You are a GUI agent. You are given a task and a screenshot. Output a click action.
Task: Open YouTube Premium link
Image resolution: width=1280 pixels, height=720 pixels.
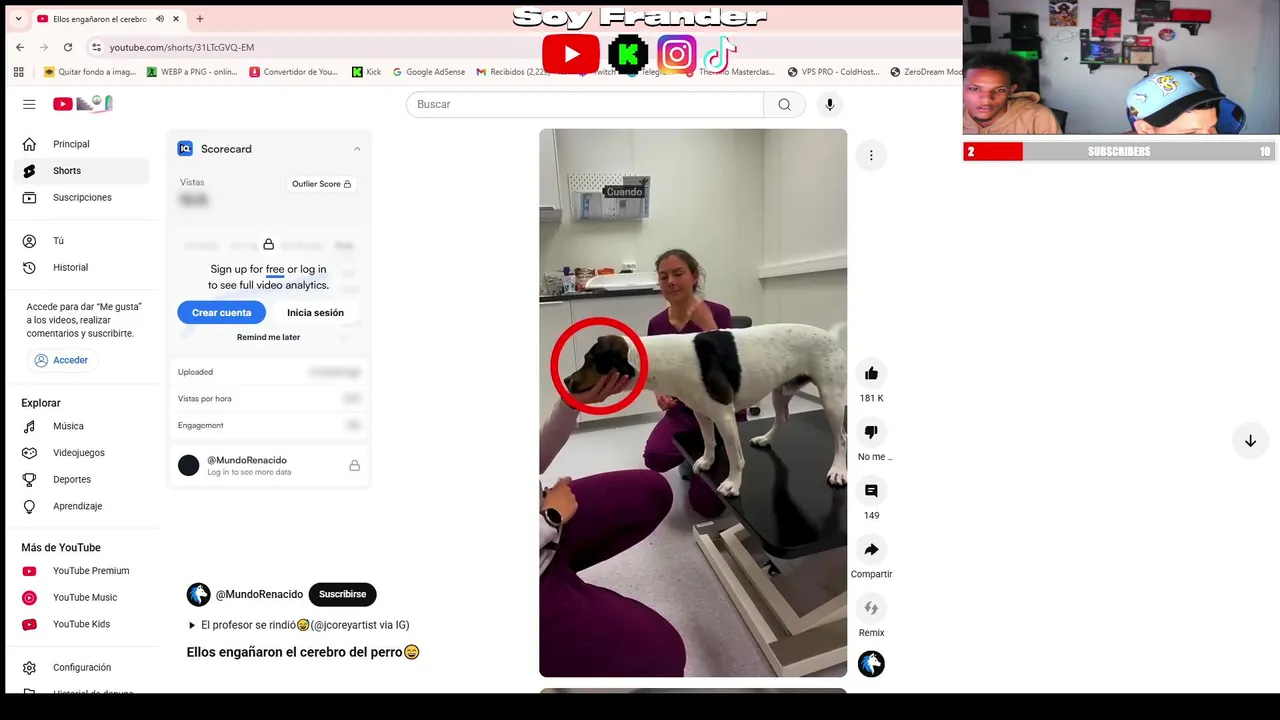point(84,571)
